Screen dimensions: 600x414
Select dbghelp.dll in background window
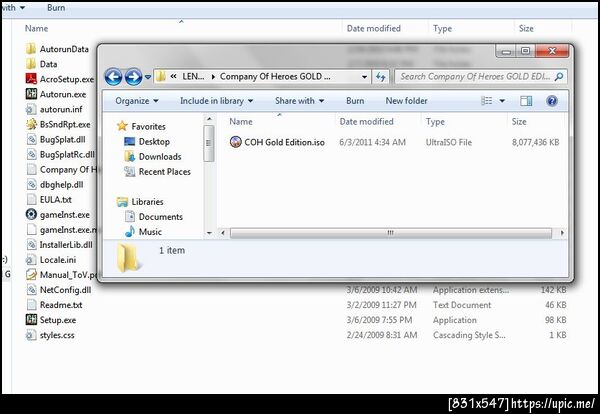coord(55,184)
